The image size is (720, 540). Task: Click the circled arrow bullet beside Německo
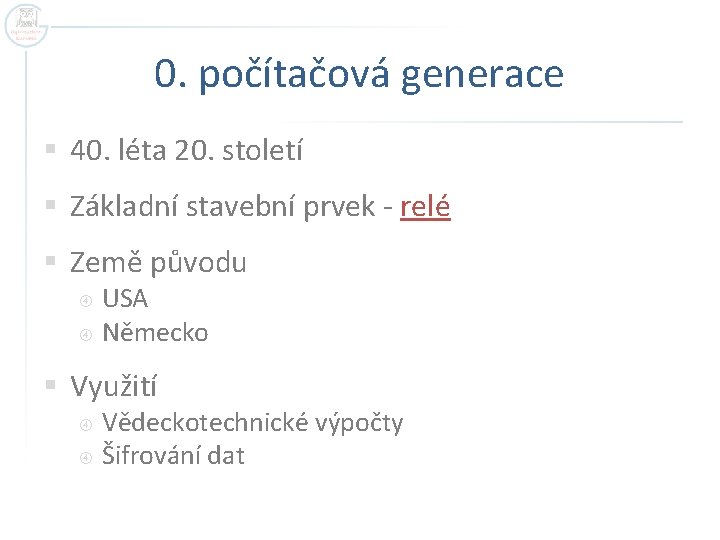(x=86, y=333)
